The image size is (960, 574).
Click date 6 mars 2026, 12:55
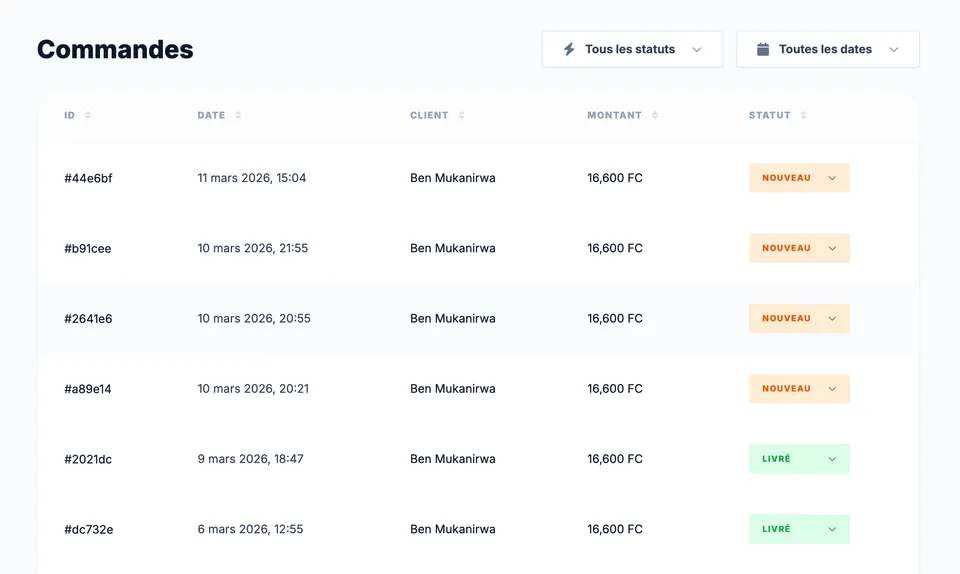pos(250,529)
